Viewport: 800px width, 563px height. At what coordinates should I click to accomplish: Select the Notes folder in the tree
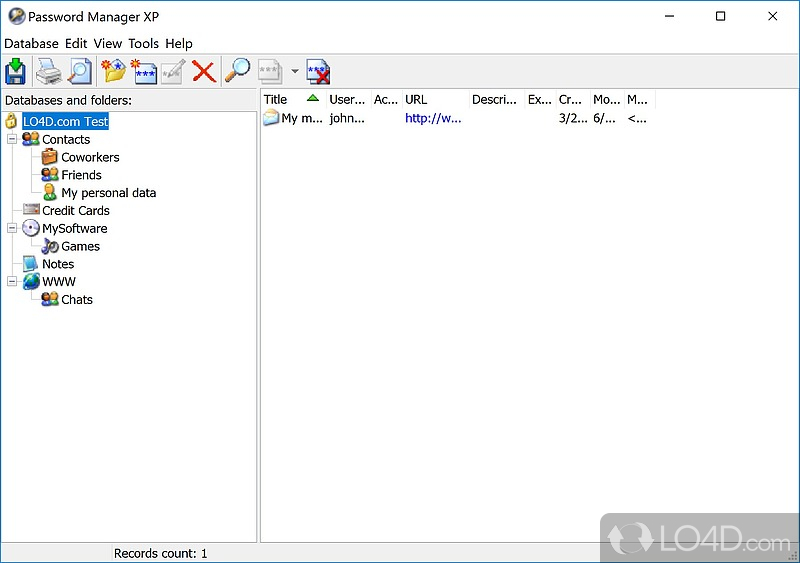58,265
